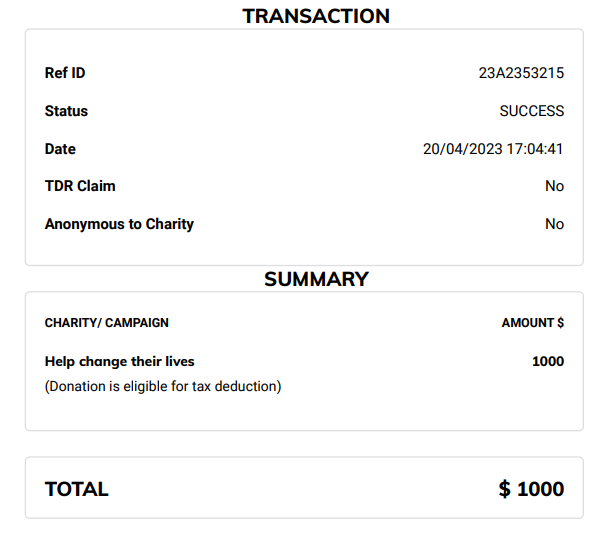
Task: Click the time 17:04:41
Action: pos(533,149)
